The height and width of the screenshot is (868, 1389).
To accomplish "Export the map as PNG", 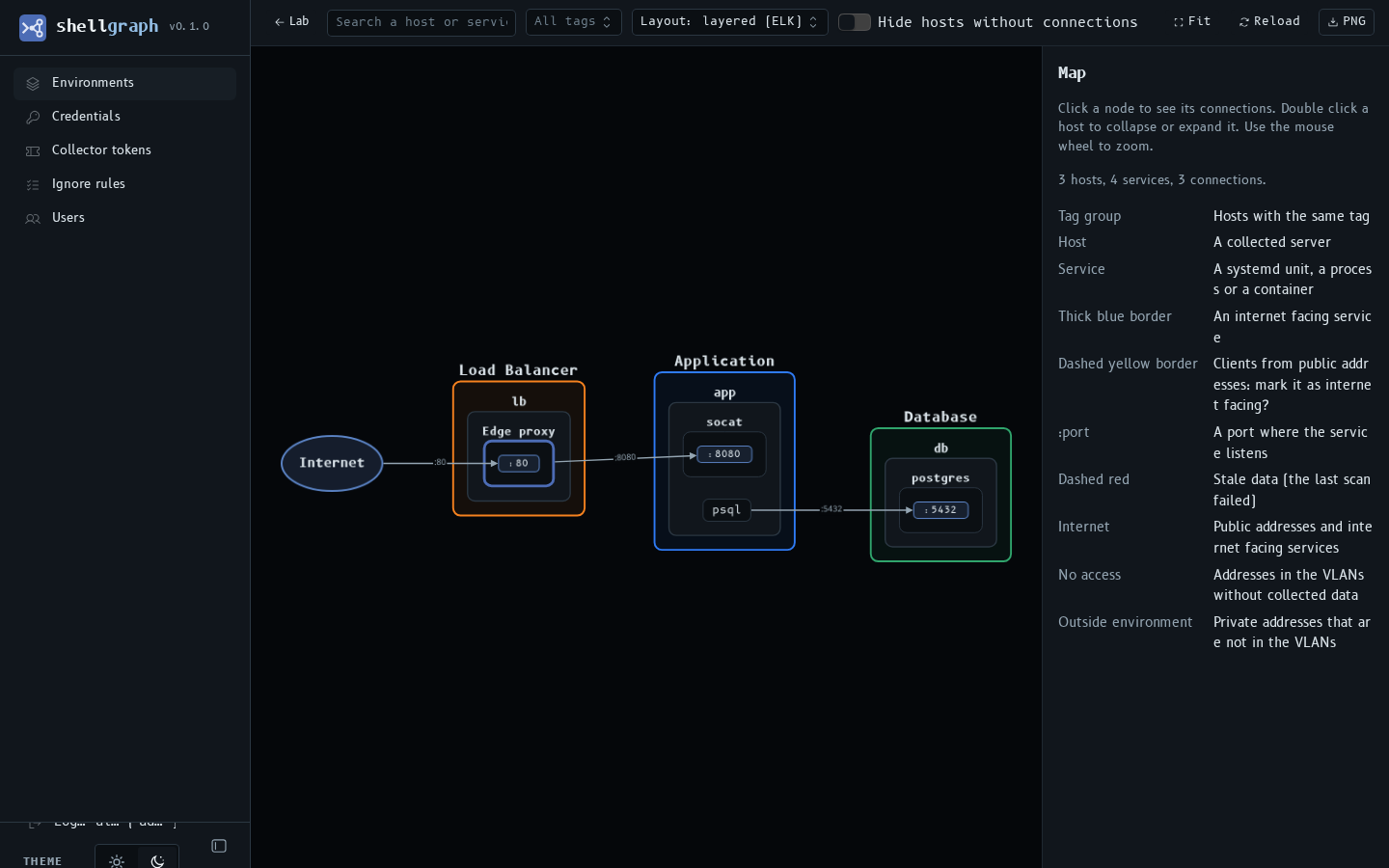I will [x=1347, y=22].
